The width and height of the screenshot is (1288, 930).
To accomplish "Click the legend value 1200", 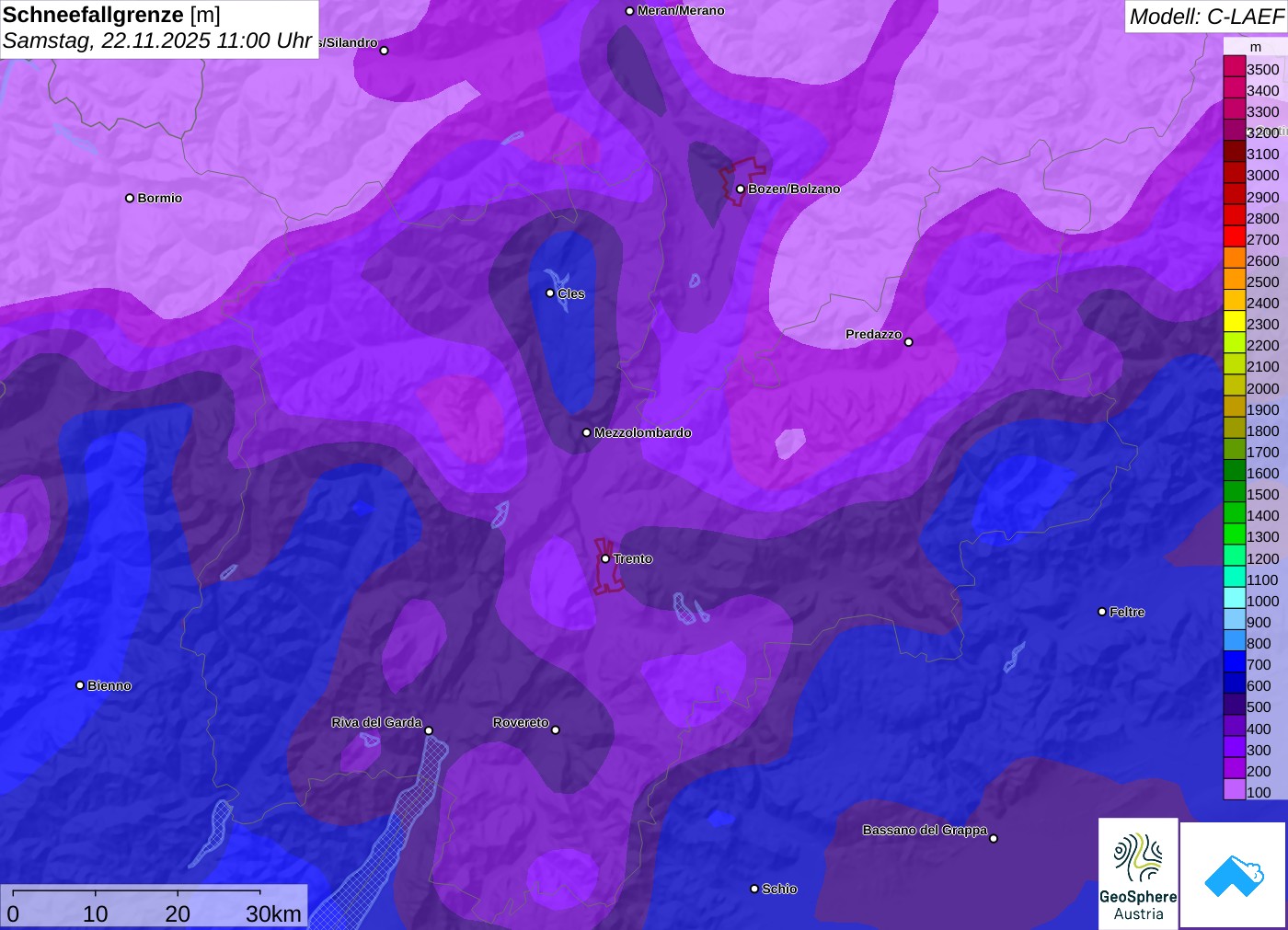I will coord(1263,558).
